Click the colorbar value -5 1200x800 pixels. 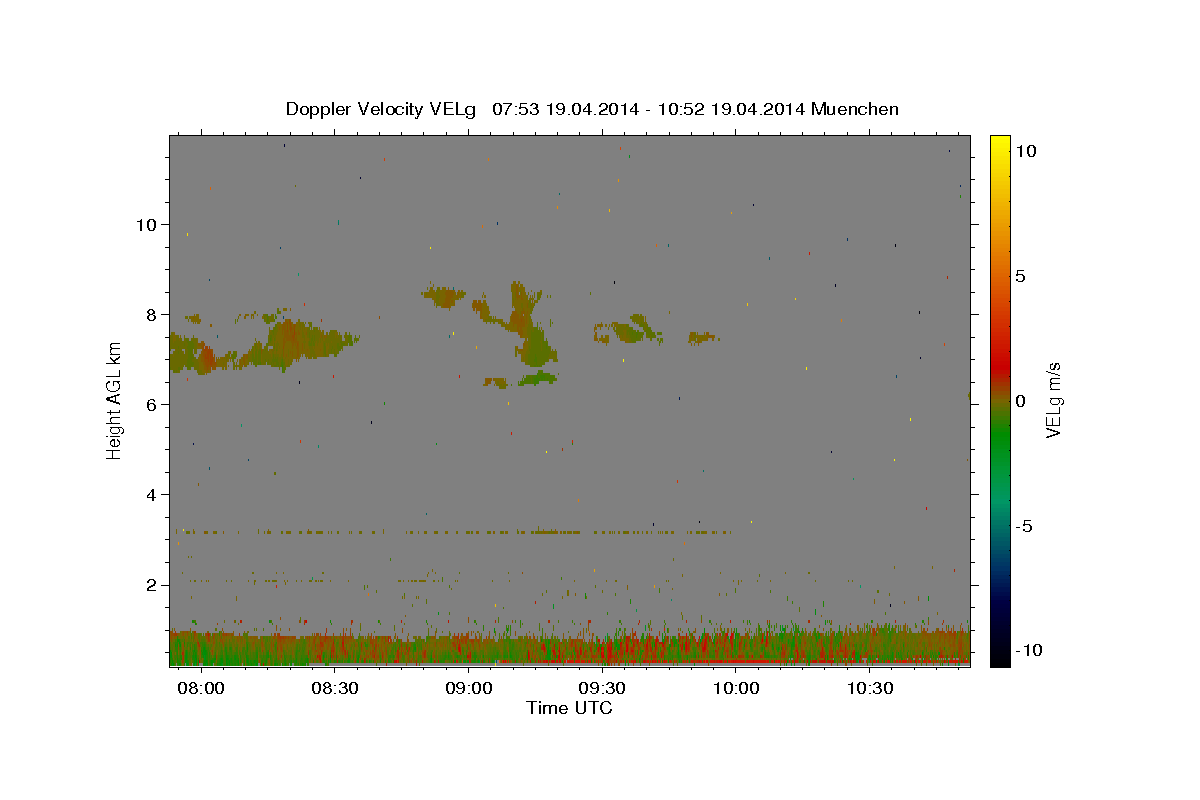(x=1022, y=526)
